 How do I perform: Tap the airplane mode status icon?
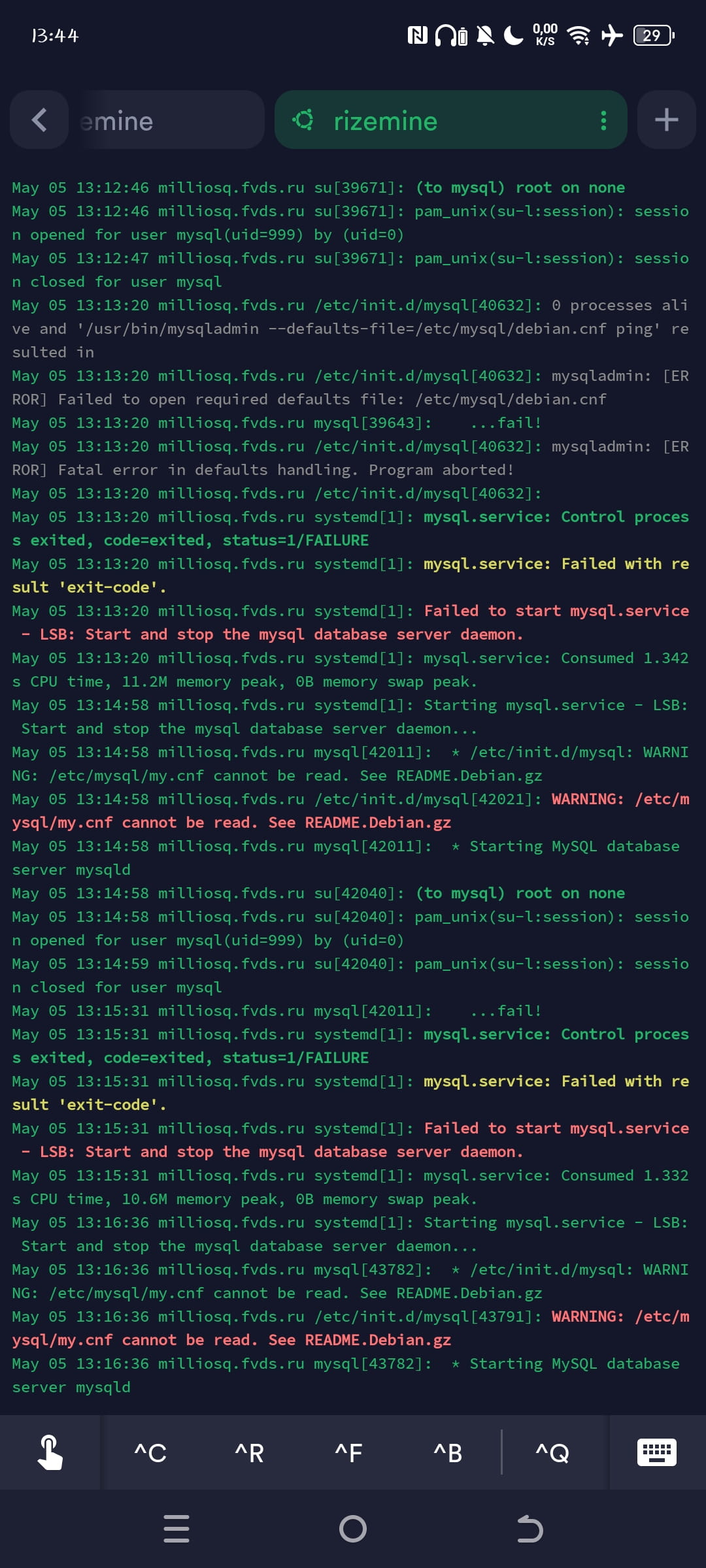612,35
